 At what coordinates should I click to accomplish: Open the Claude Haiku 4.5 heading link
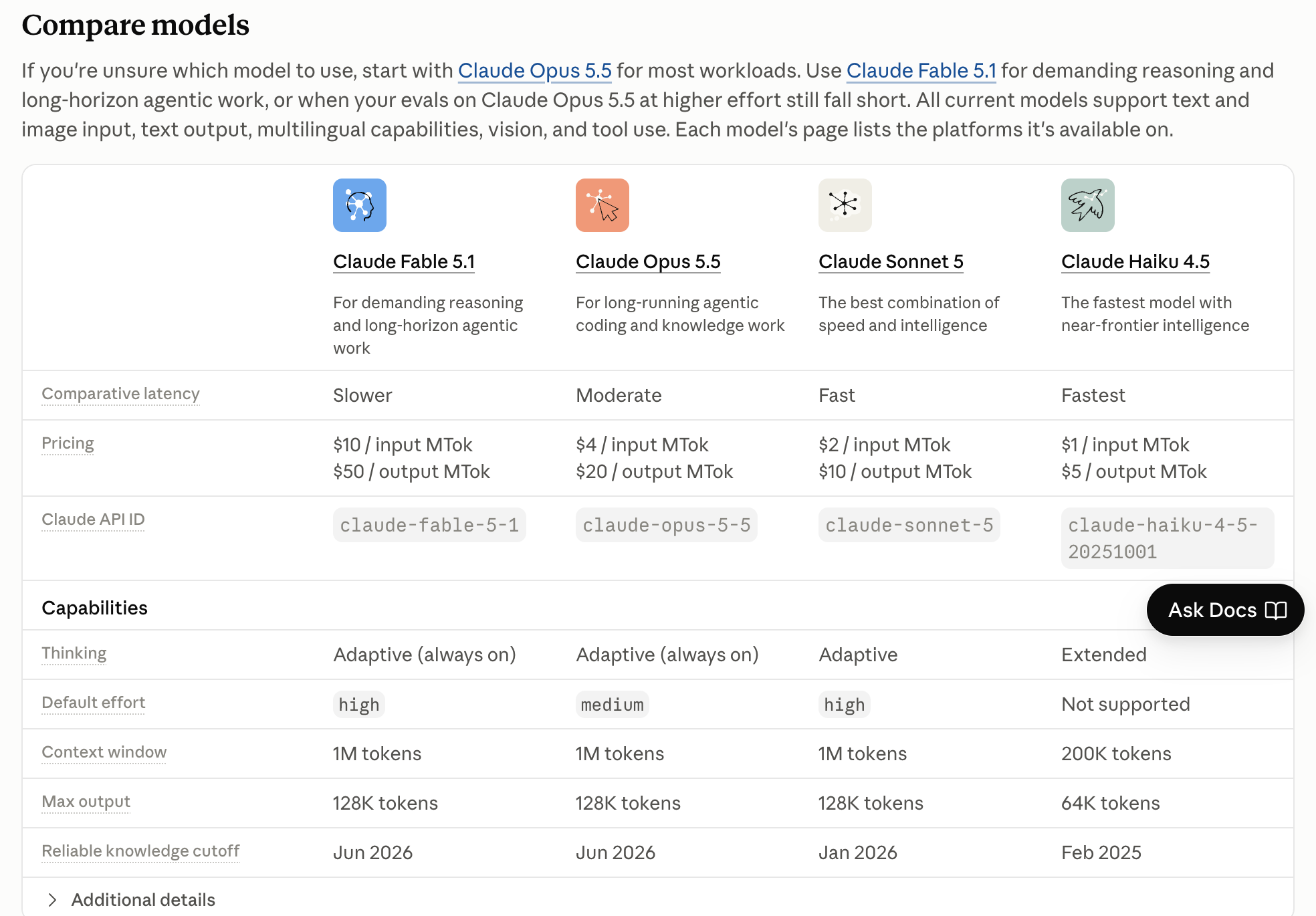1135,261
